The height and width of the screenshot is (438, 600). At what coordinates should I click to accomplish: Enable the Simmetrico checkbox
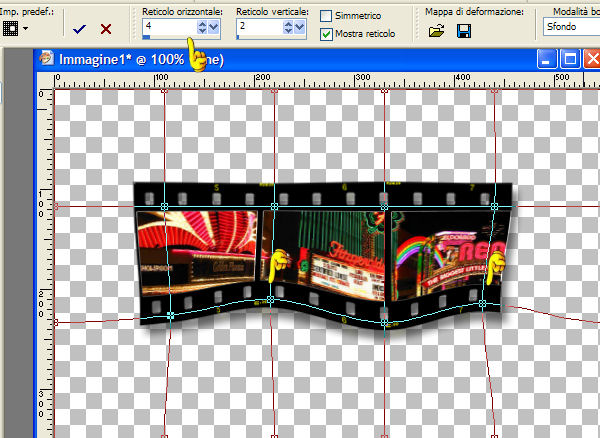point(326,16)
